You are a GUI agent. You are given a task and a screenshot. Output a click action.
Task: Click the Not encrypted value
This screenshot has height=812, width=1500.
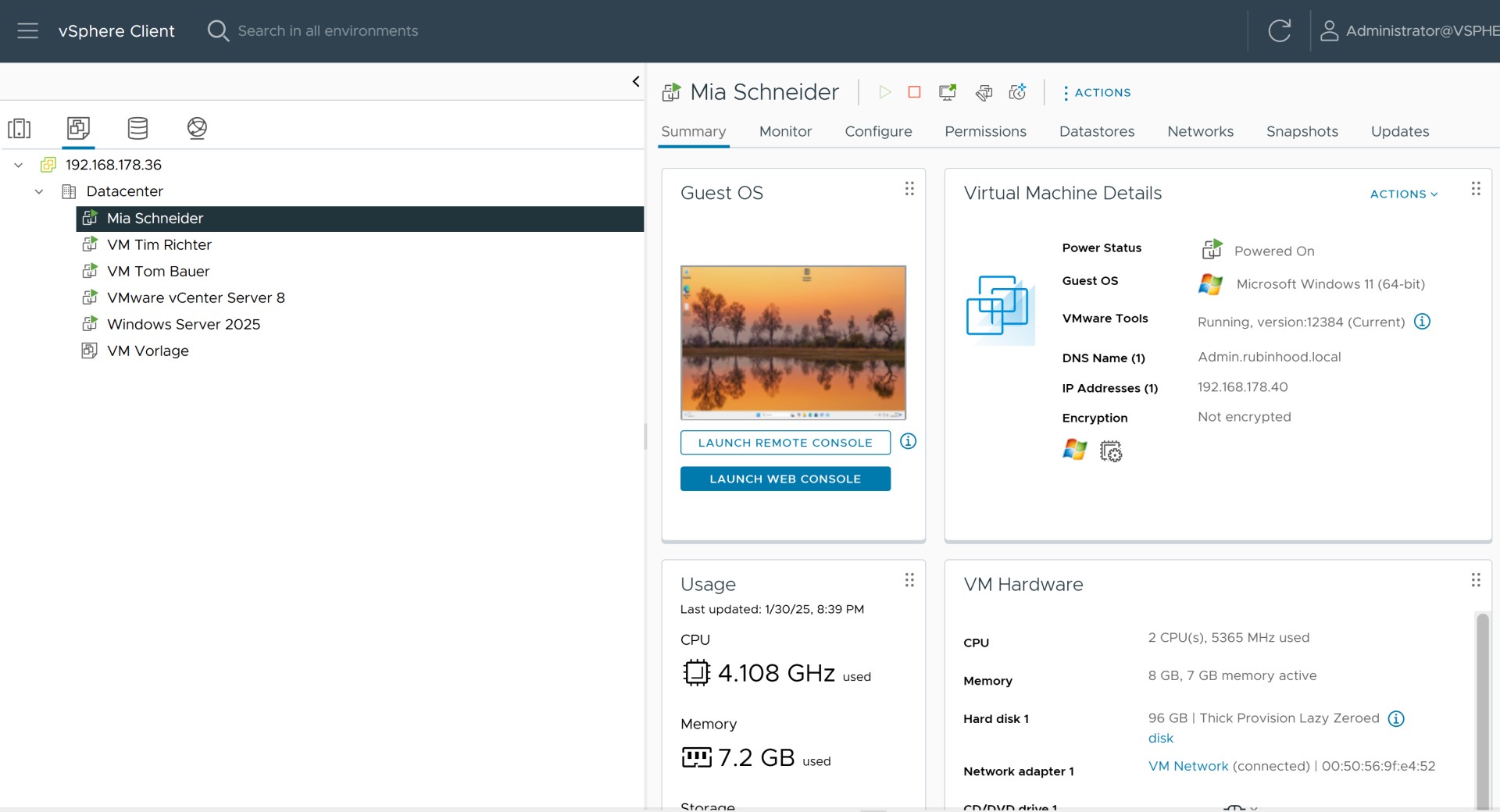[1244, 417]
